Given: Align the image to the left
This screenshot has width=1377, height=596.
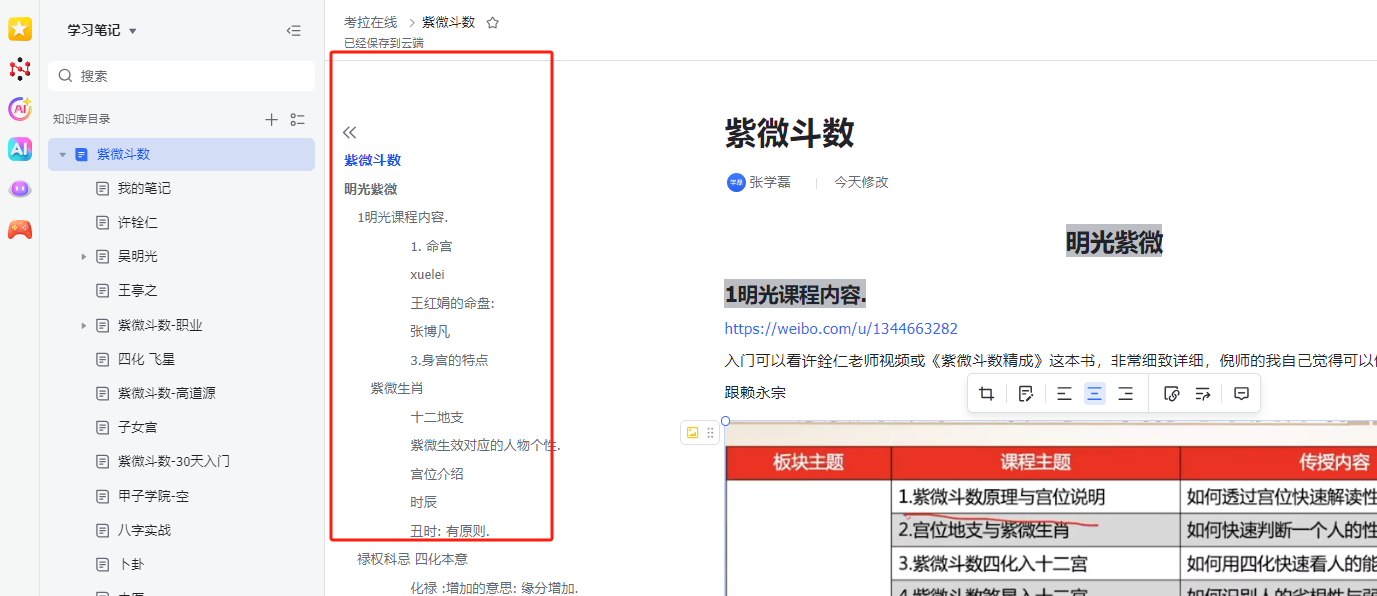Looking at the screenshot, I should [x=1064, y=394].
